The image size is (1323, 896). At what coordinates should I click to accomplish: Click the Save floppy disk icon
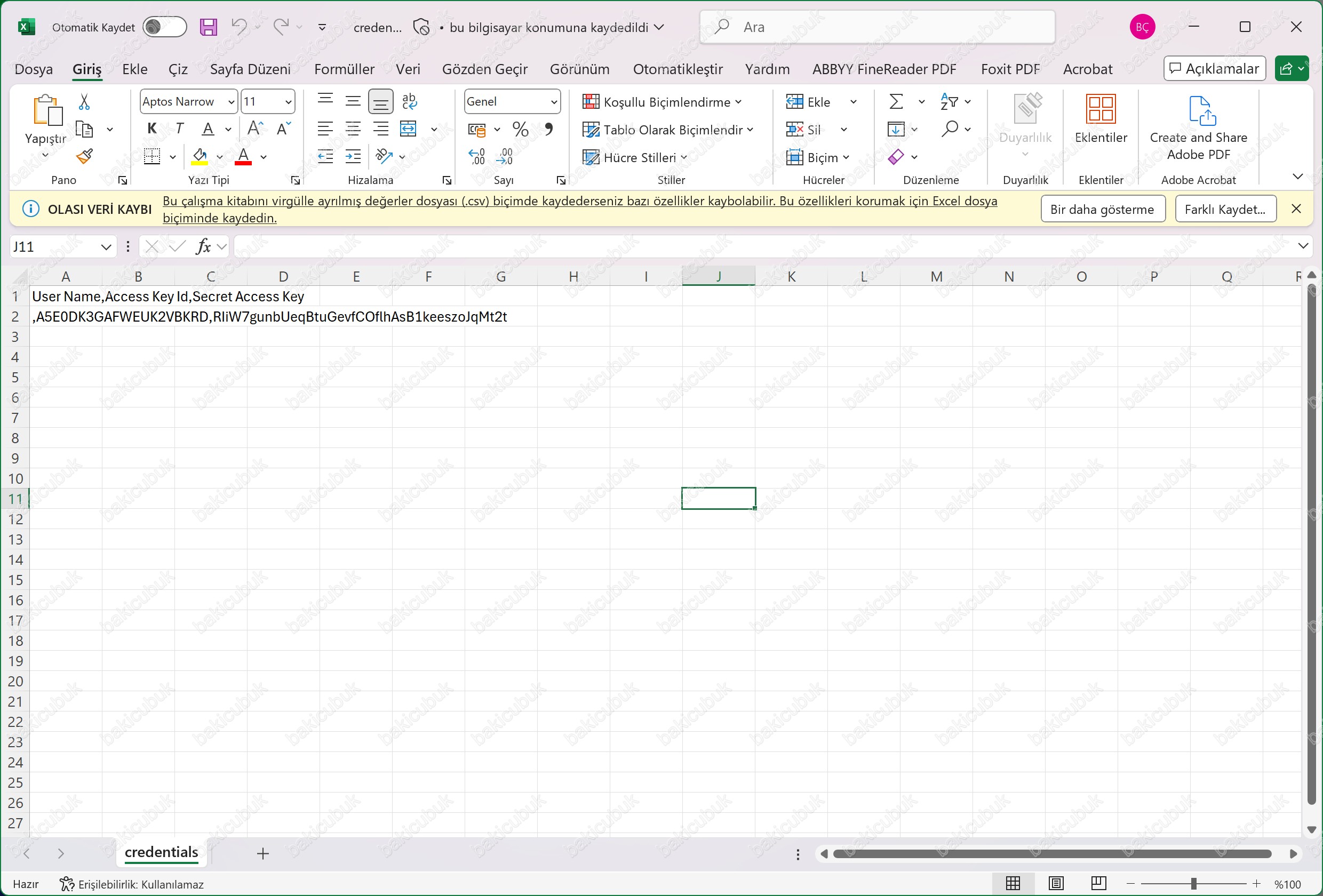coord(209,27)
